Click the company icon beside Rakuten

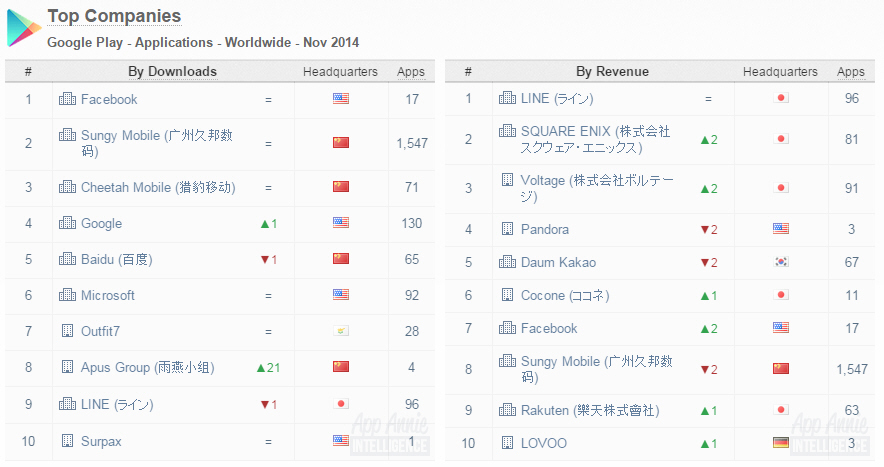pos(507,409)
